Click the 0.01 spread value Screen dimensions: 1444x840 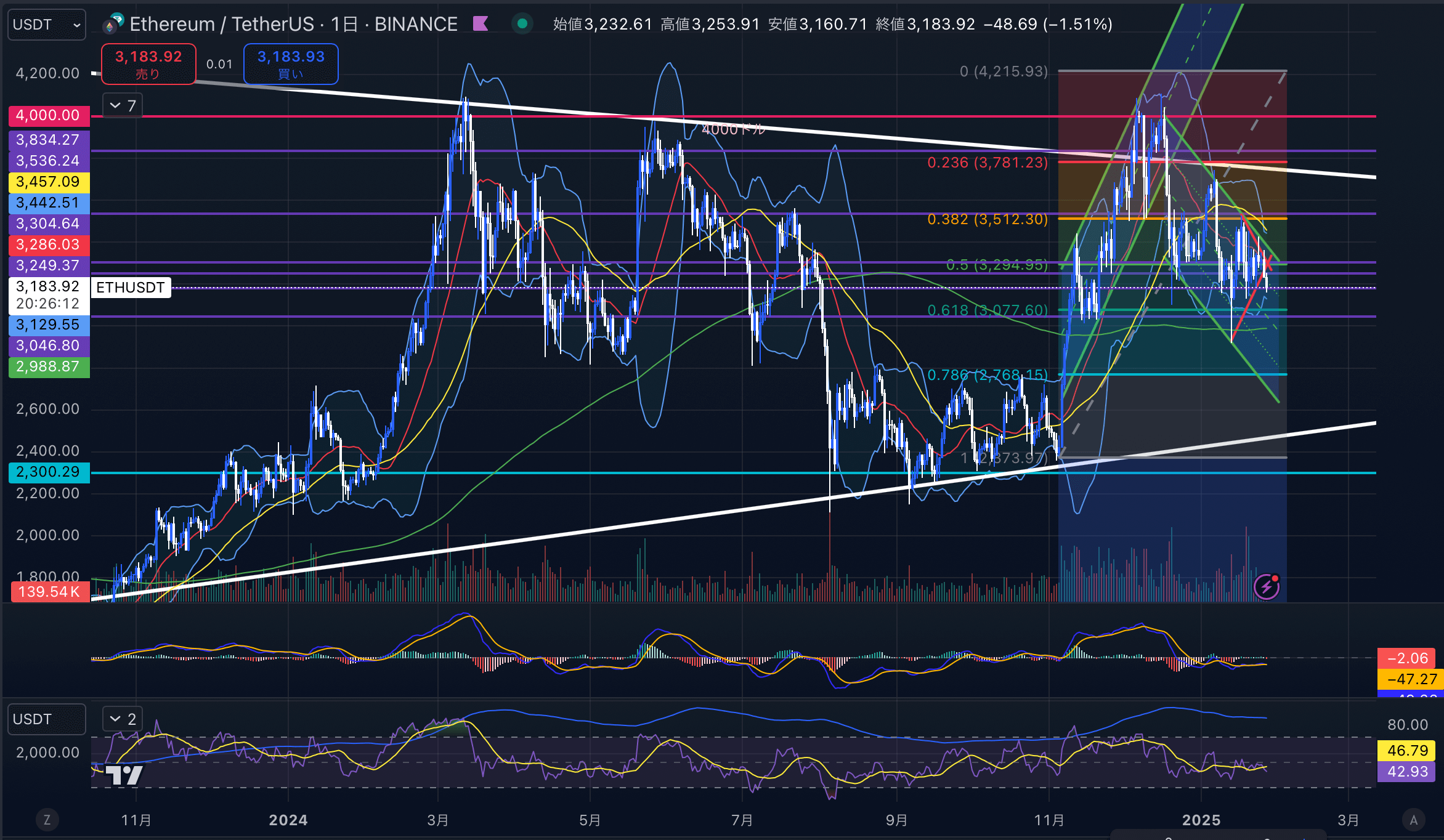[219, 64]
